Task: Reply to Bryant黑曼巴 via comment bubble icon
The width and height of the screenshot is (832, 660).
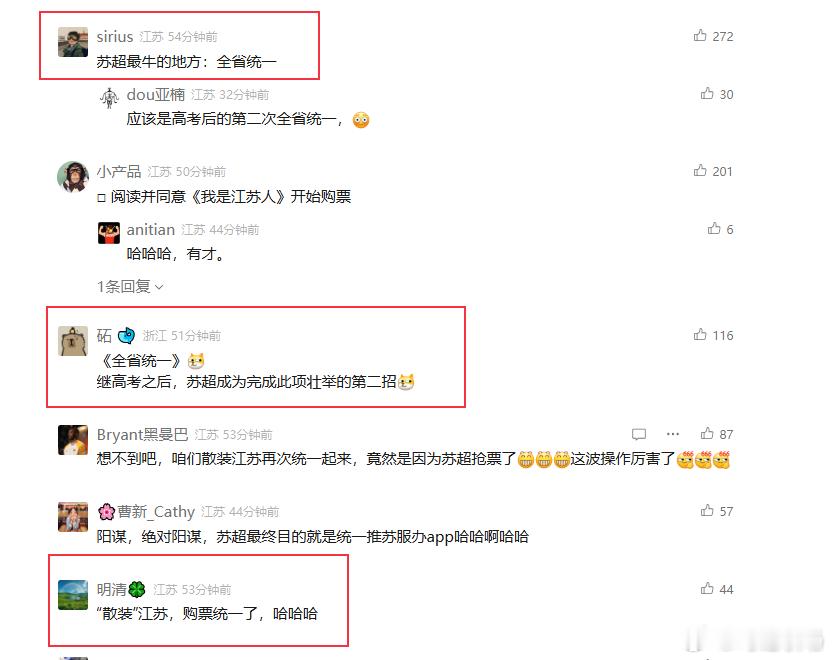Action: tap(639, 434)
